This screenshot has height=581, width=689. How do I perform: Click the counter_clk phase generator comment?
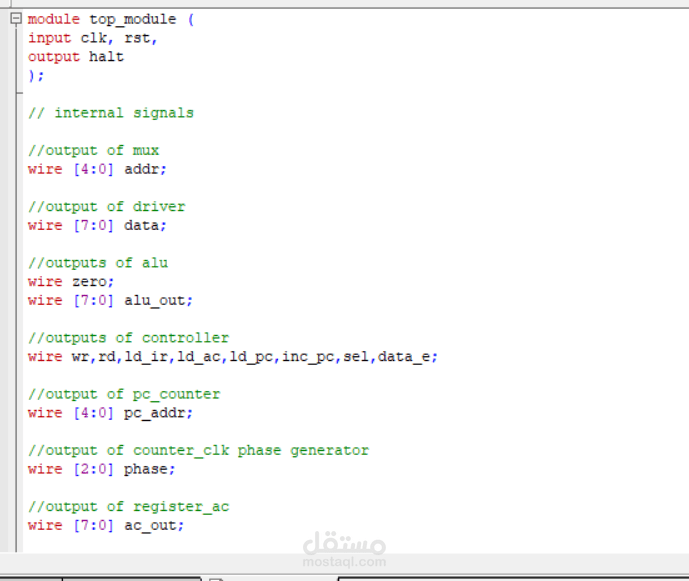click(x=198, y=450)
